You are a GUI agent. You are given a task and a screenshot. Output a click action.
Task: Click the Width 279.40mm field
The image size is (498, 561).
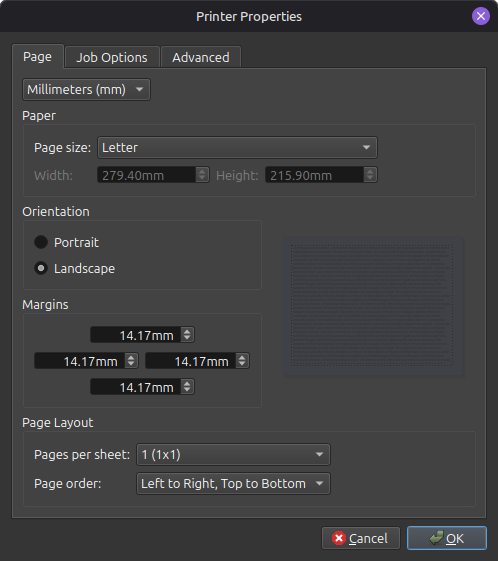[147, 175]
